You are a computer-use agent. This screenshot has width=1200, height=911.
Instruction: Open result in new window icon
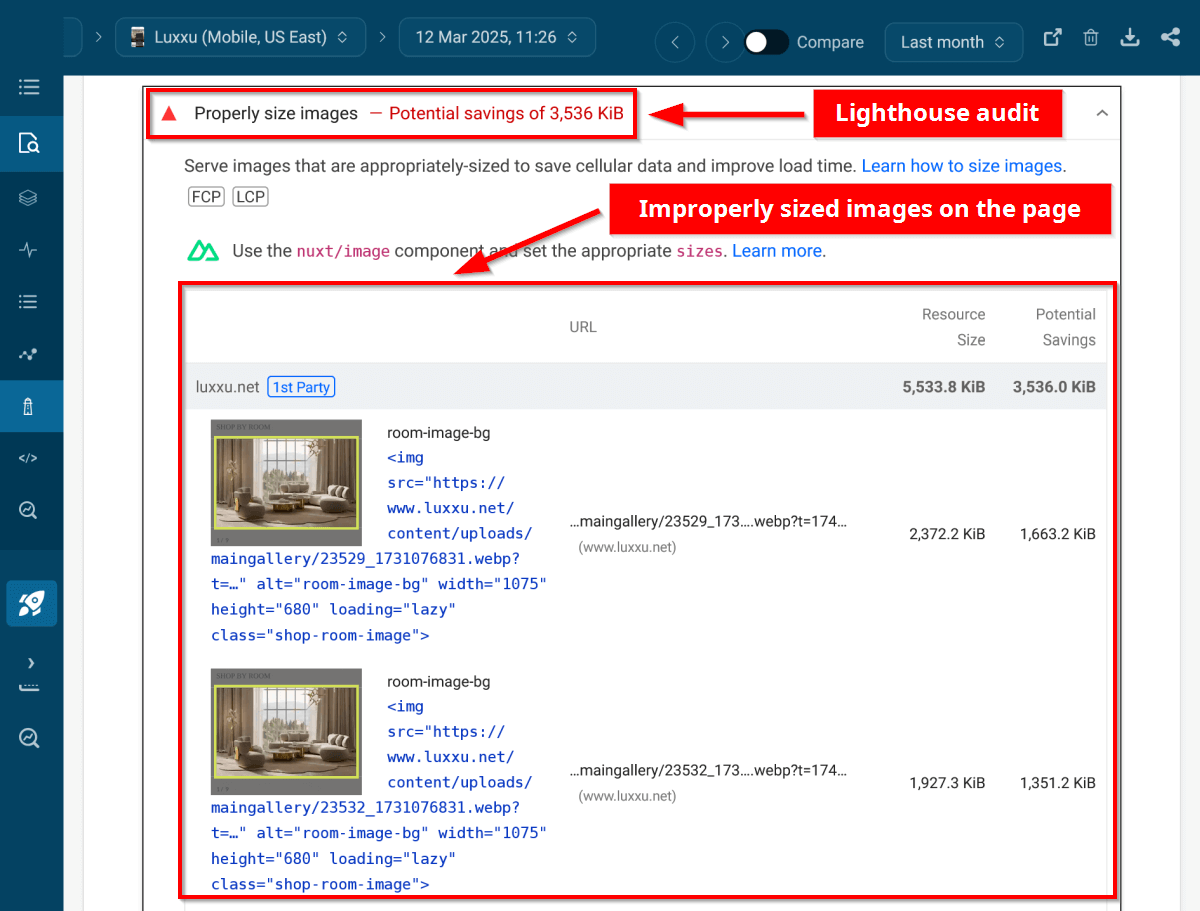(x=1052, y=38)
